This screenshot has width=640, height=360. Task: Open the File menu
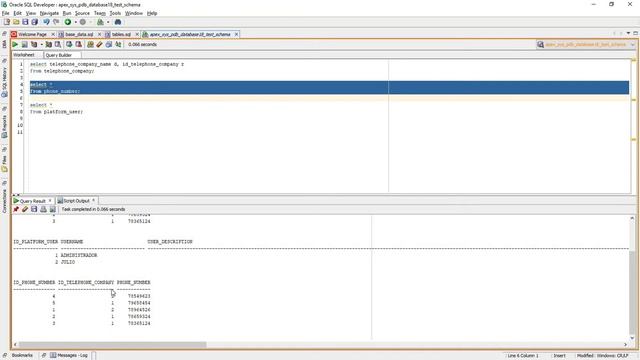[x=5, y=13]
